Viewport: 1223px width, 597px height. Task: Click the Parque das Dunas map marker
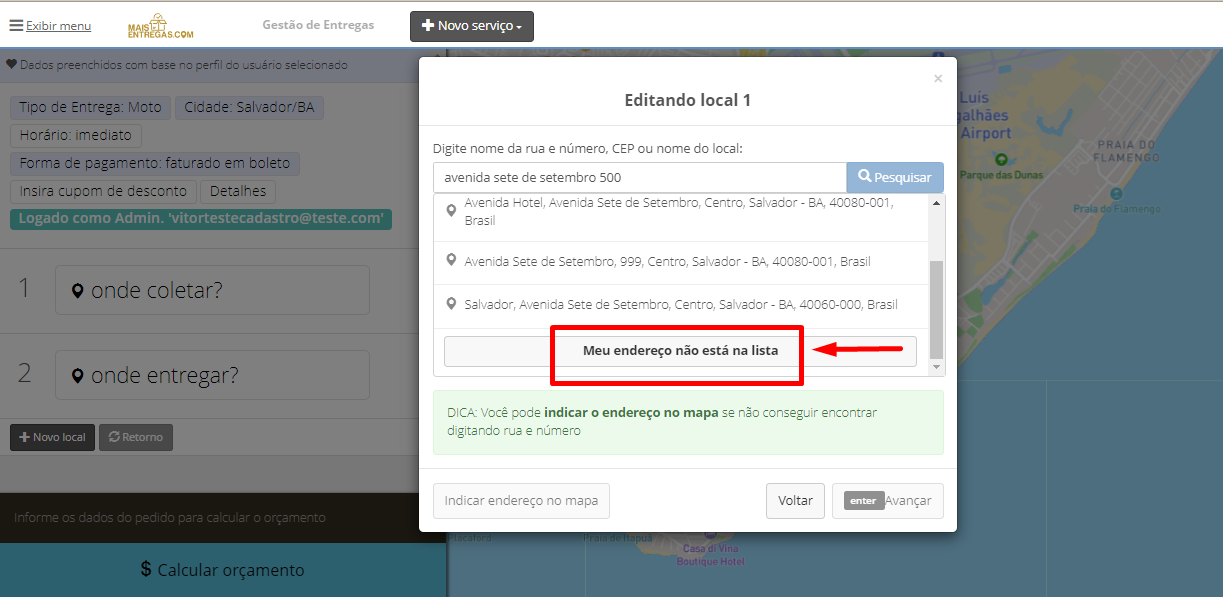coord(1001,159)
